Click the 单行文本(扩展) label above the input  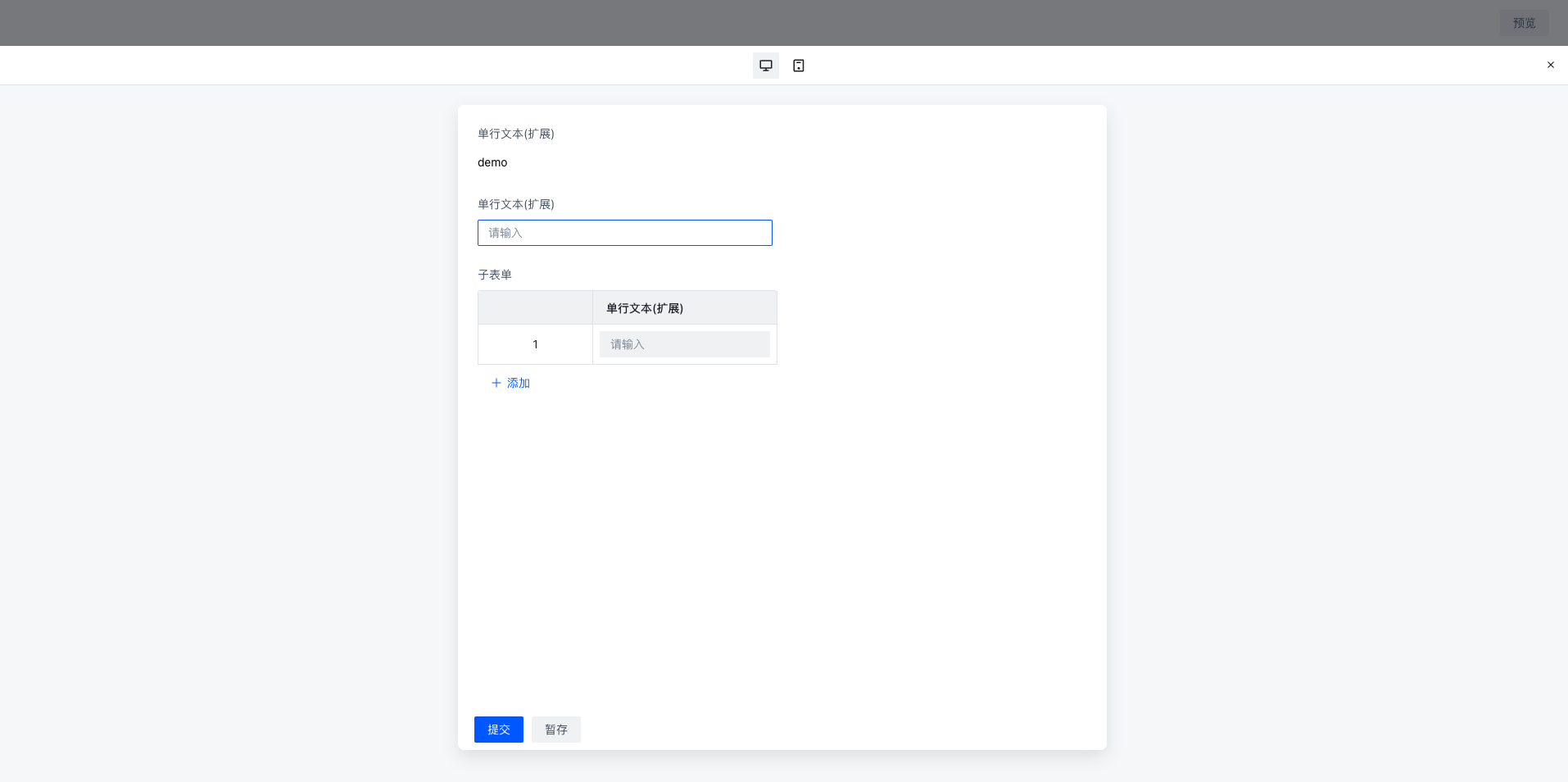click(x=516, y=204)
